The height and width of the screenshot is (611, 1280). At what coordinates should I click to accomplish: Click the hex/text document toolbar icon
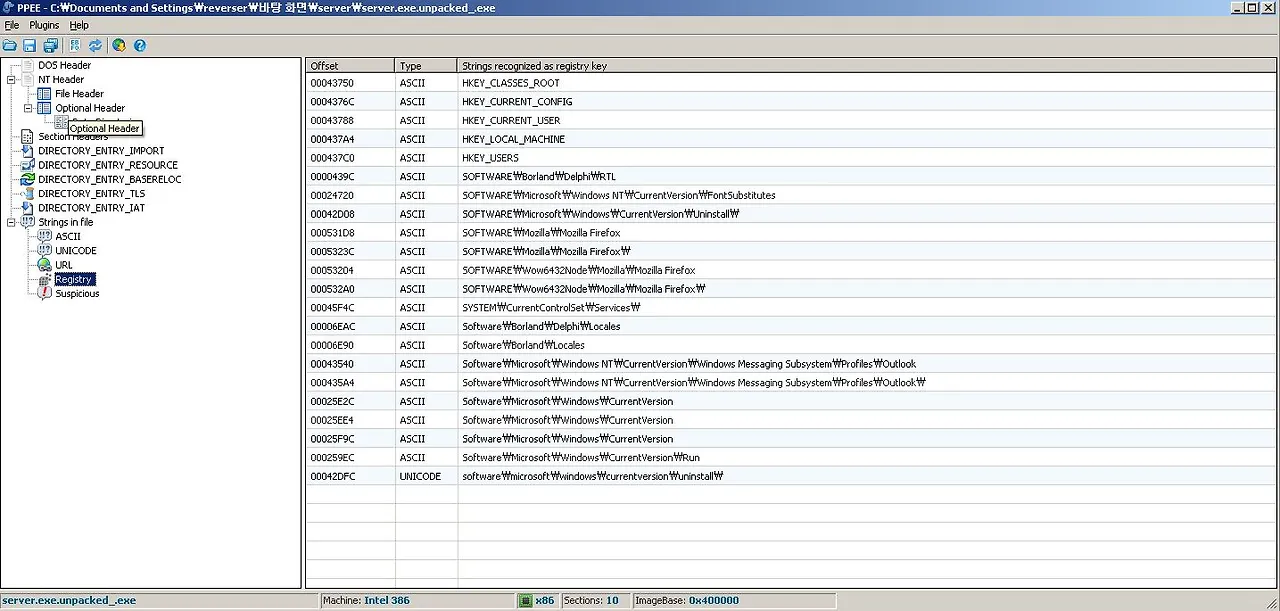(74, 45)
